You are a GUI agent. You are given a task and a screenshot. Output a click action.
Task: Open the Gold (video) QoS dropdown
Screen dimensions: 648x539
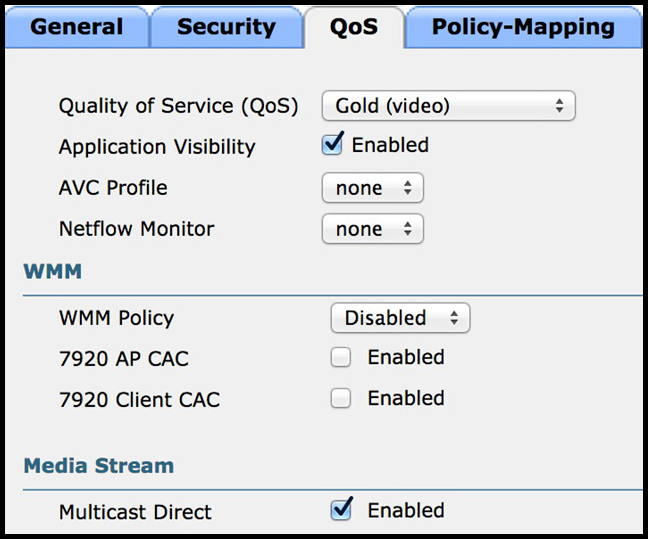(448, 106)
